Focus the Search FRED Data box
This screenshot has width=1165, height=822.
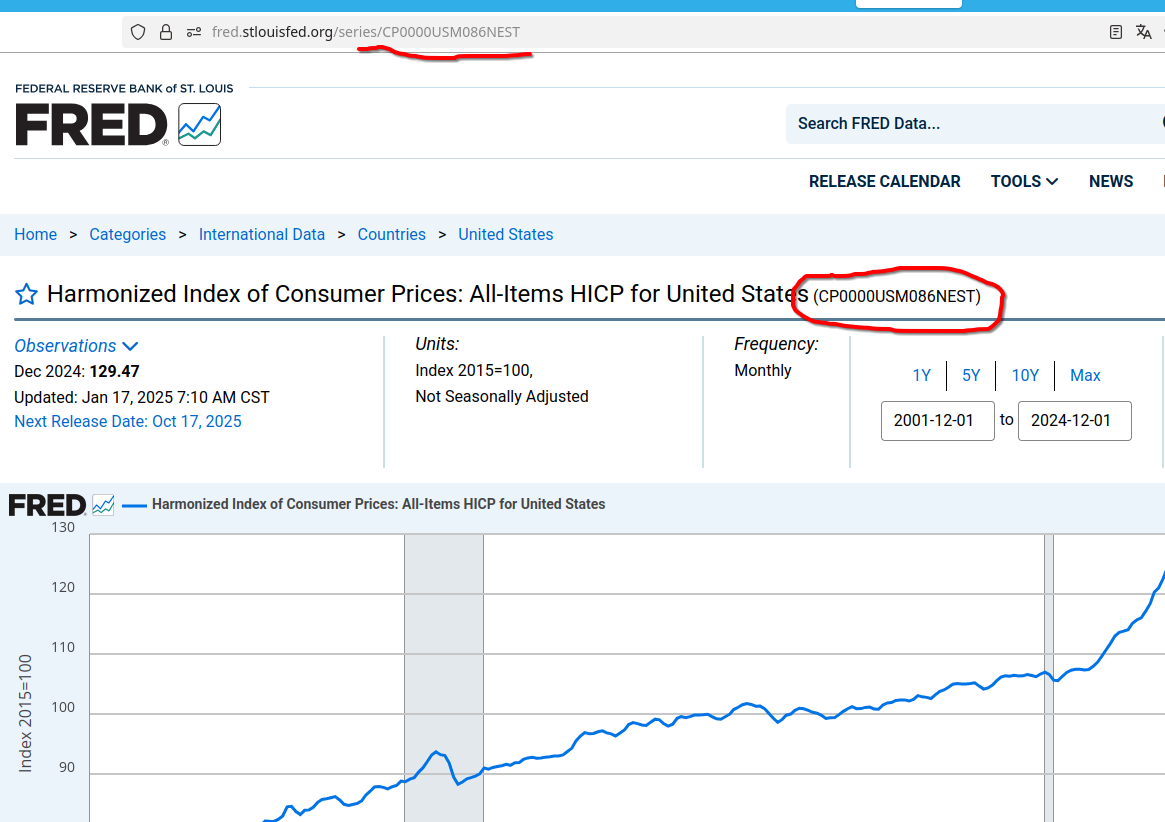click(970, 124)
